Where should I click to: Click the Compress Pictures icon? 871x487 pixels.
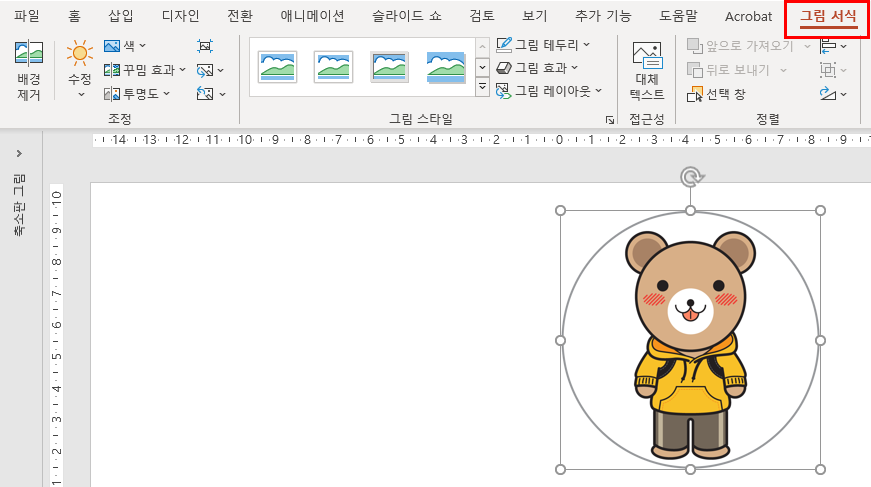coord(205,46)
